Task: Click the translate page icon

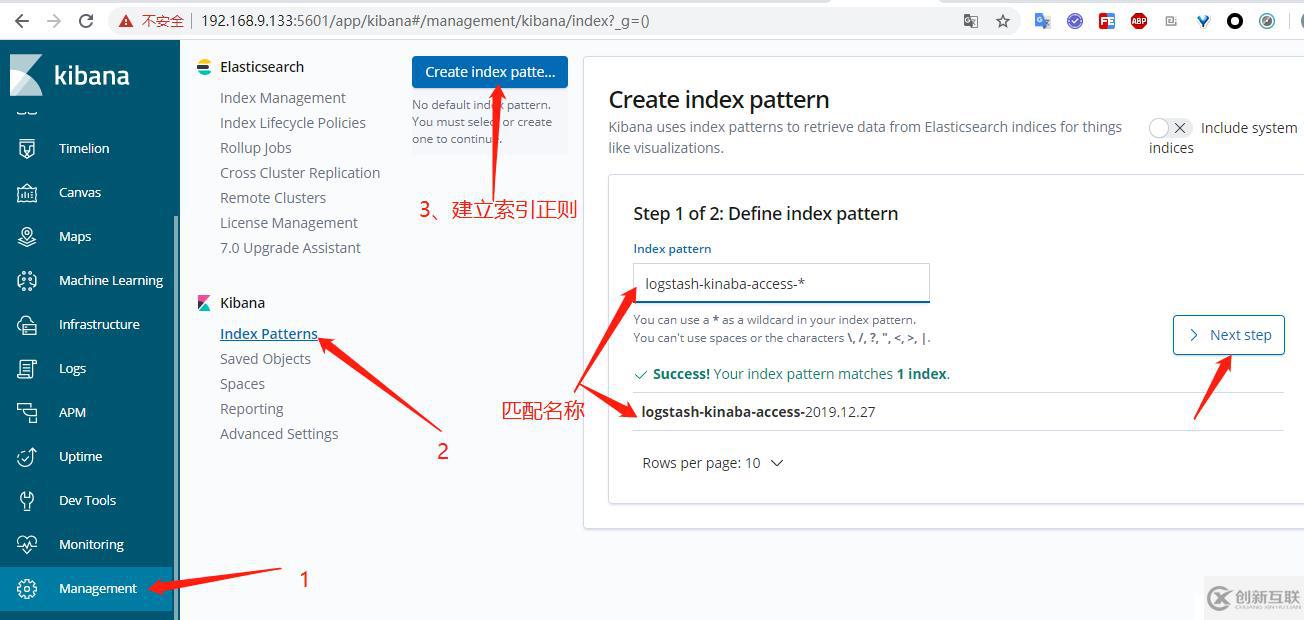Action: (971, 20)
